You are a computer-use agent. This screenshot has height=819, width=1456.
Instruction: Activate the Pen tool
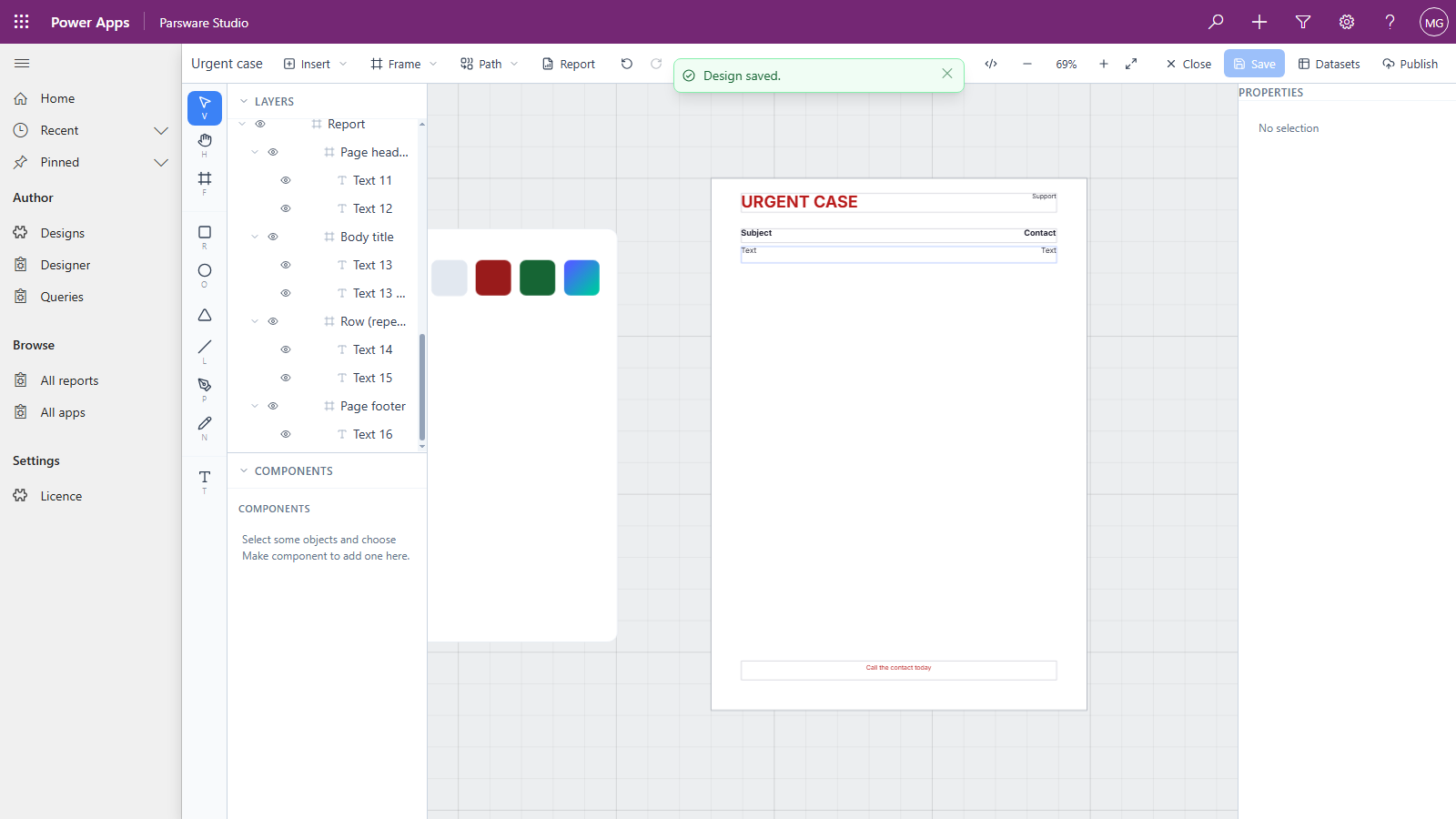pos(205,389)
